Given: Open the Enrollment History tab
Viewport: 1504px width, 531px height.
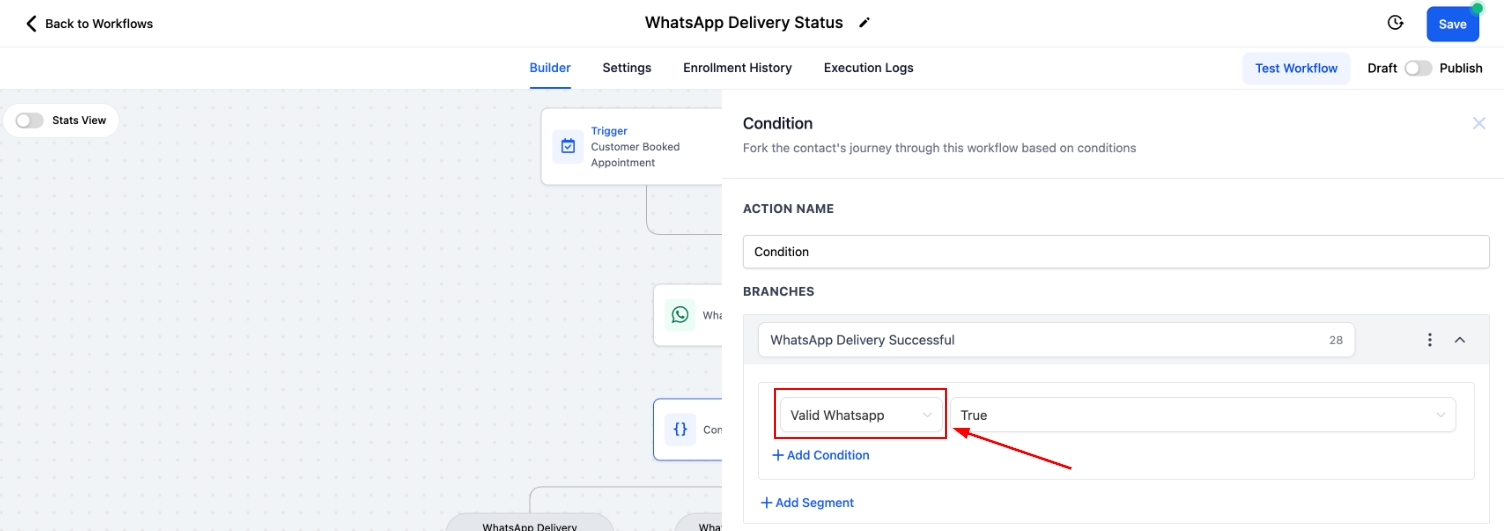Looking at the screenshot, I should pyautogui.click(x=737, y=68).
